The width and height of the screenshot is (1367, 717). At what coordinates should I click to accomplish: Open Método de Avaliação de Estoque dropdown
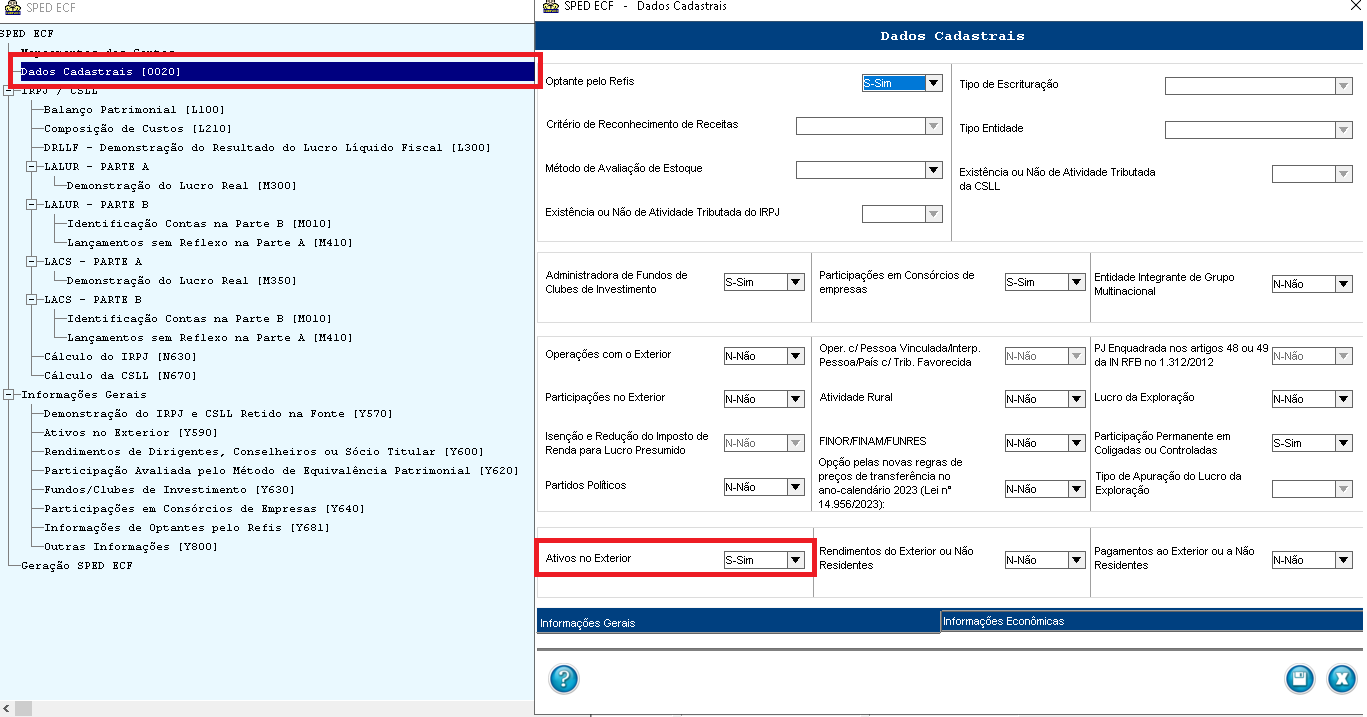click(x=933, y=170)
